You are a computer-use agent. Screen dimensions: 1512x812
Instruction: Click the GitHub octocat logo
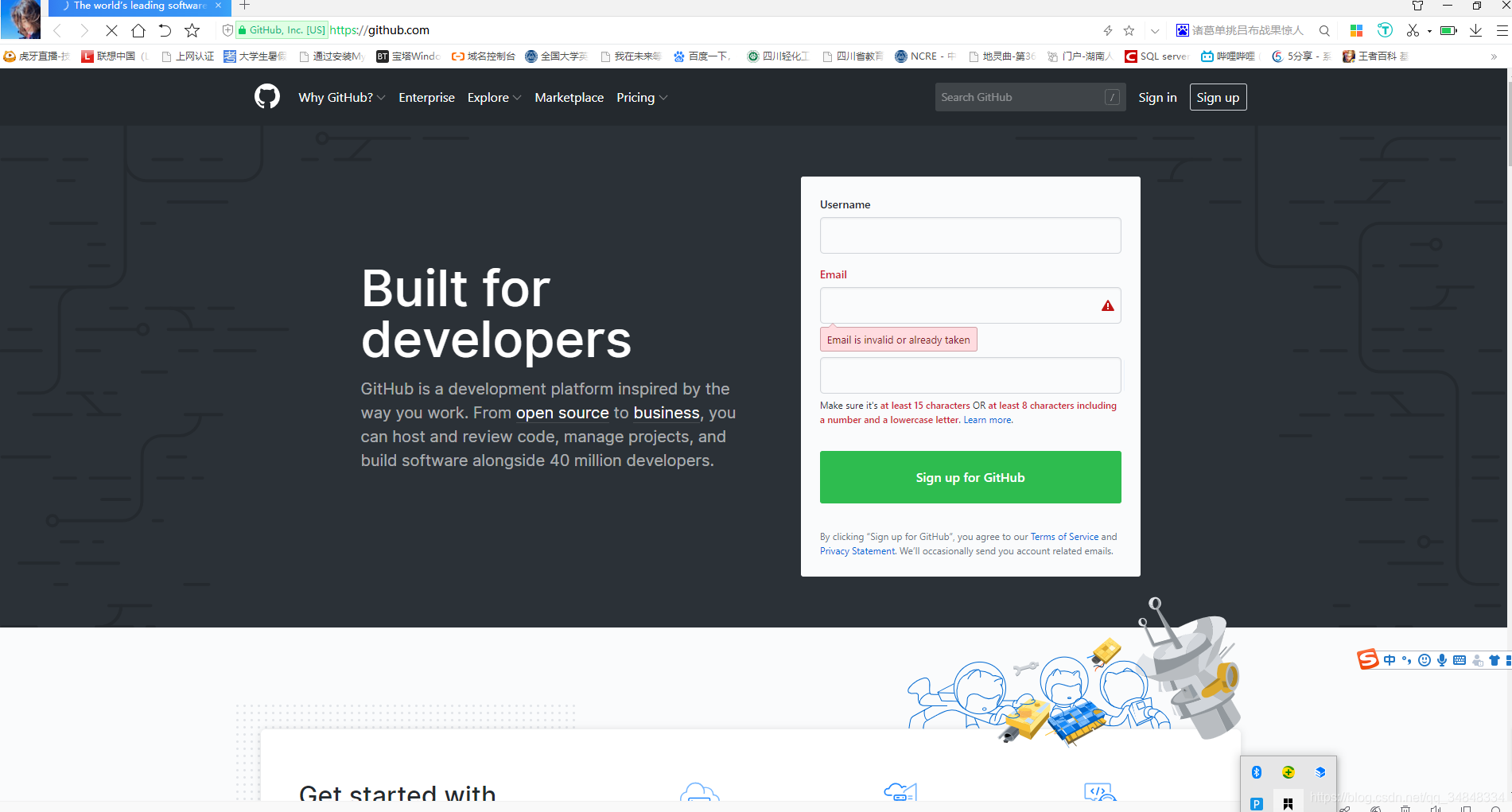coord(267,97)
